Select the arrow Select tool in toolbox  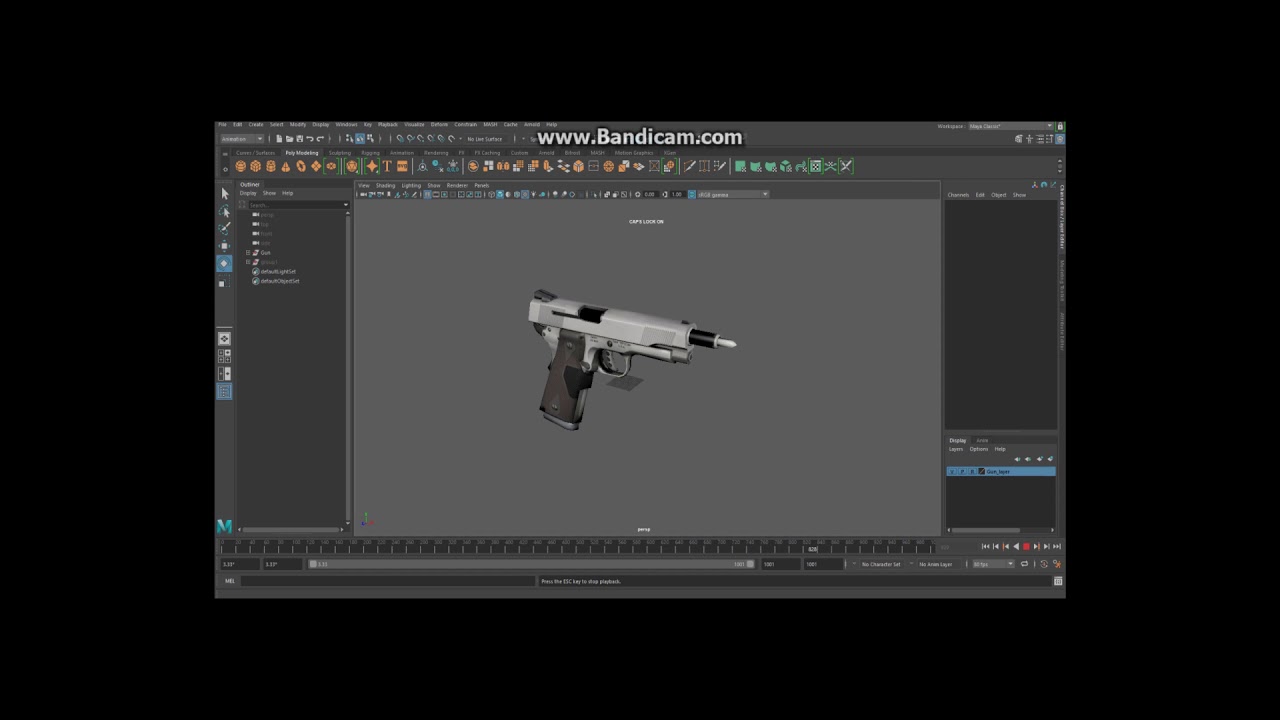(x=224, y=194)
